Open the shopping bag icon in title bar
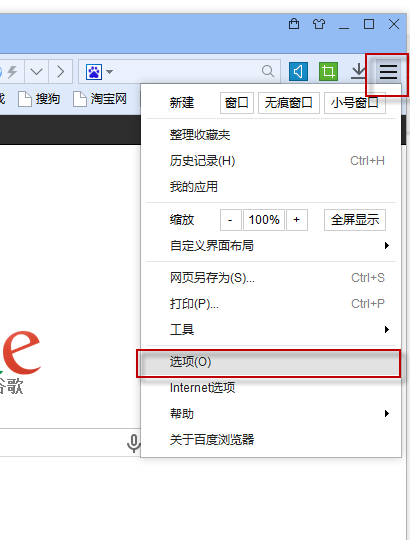Image resolution: width=410 pixels, height=540 pixels. pos(294,24)
